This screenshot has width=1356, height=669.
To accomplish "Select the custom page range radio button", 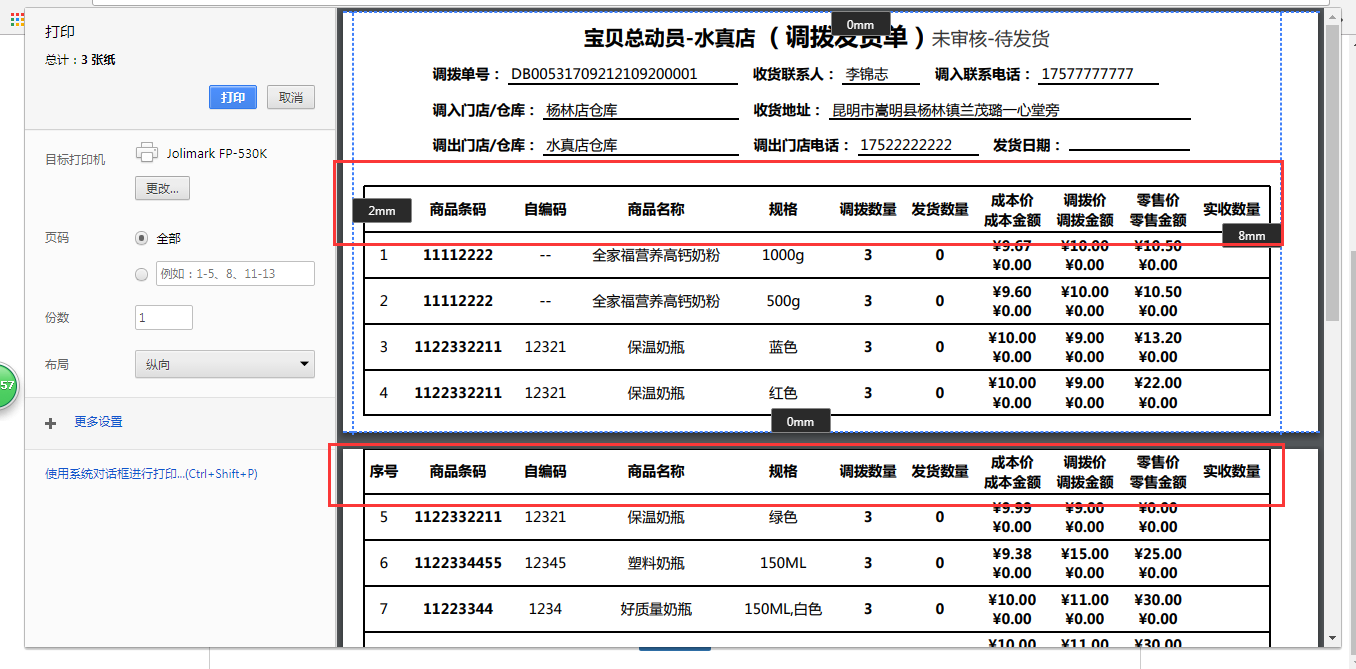I will [141, 274].
